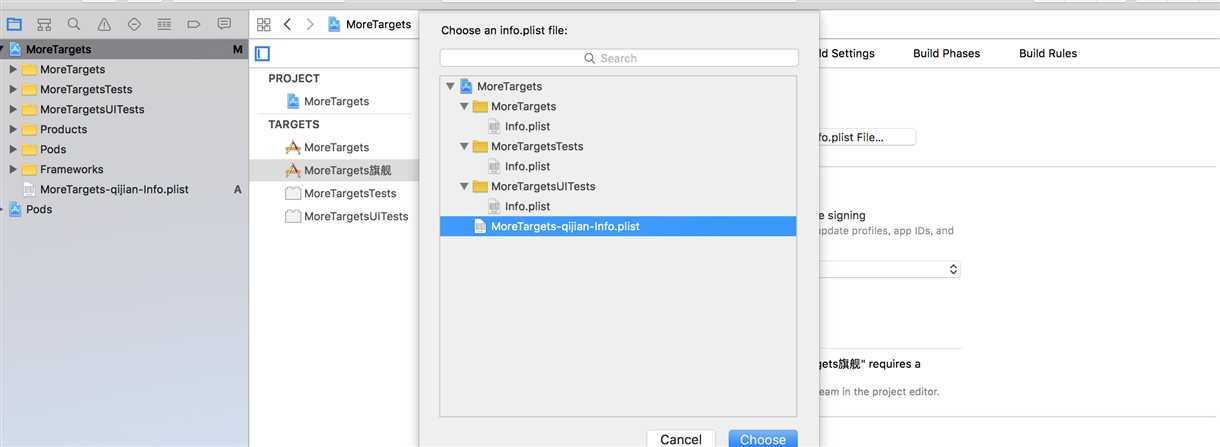
Task: Click the Cancel button
Action: click(681, 439)
